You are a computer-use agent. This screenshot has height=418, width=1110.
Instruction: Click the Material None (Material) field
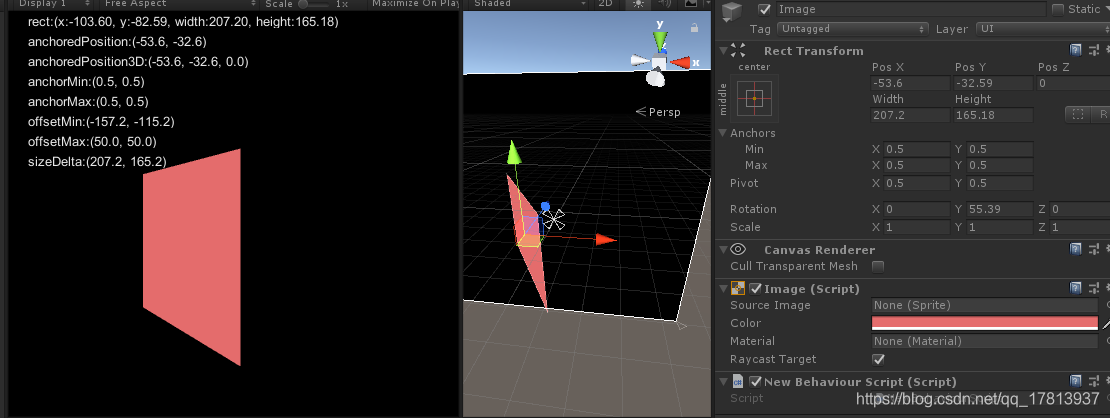tap(984, 341)
